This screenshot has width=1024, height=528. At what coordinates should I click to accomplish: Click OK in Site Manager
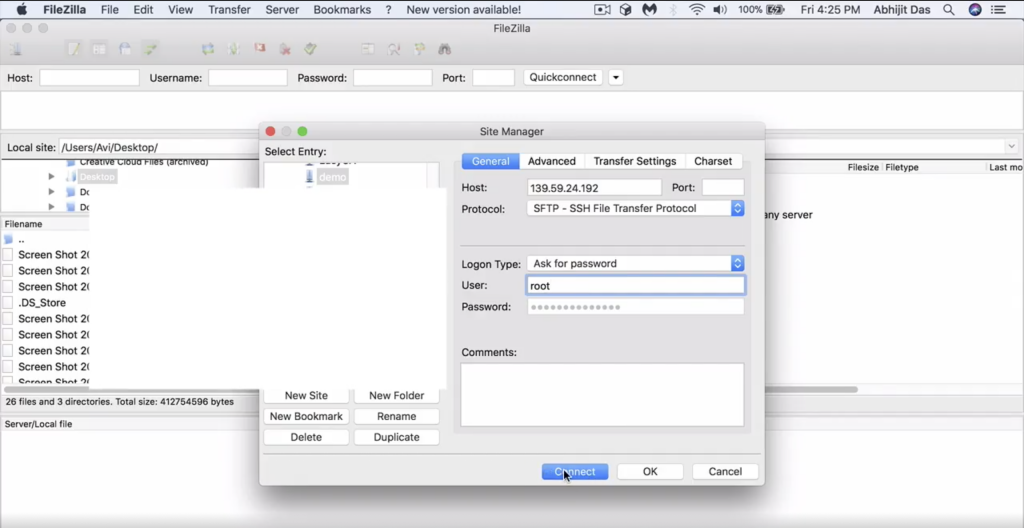tap(650, 472)
